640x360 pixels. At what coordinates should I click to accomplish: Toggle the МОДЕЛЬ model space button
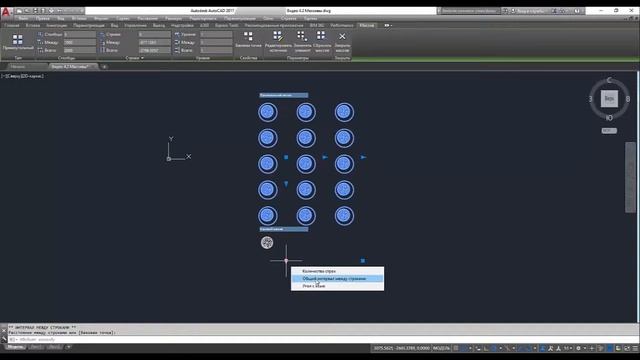coord(441,348)
